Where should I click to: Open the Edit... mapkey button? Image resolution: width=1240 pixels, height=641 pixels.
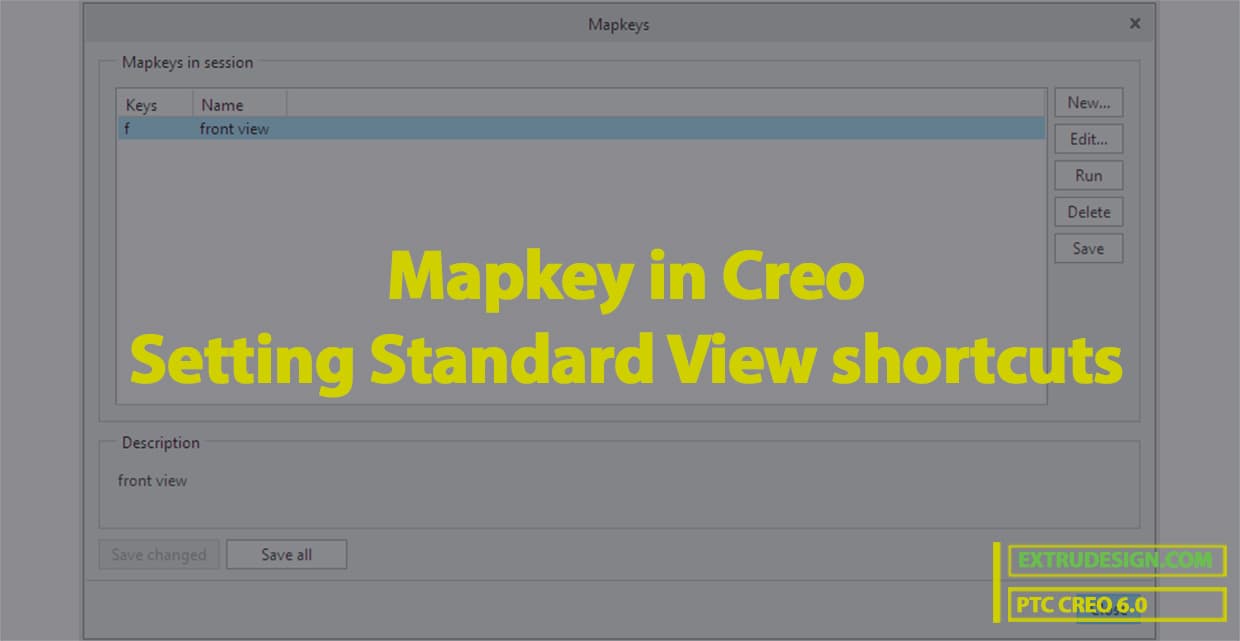[x=1089, y=139]
